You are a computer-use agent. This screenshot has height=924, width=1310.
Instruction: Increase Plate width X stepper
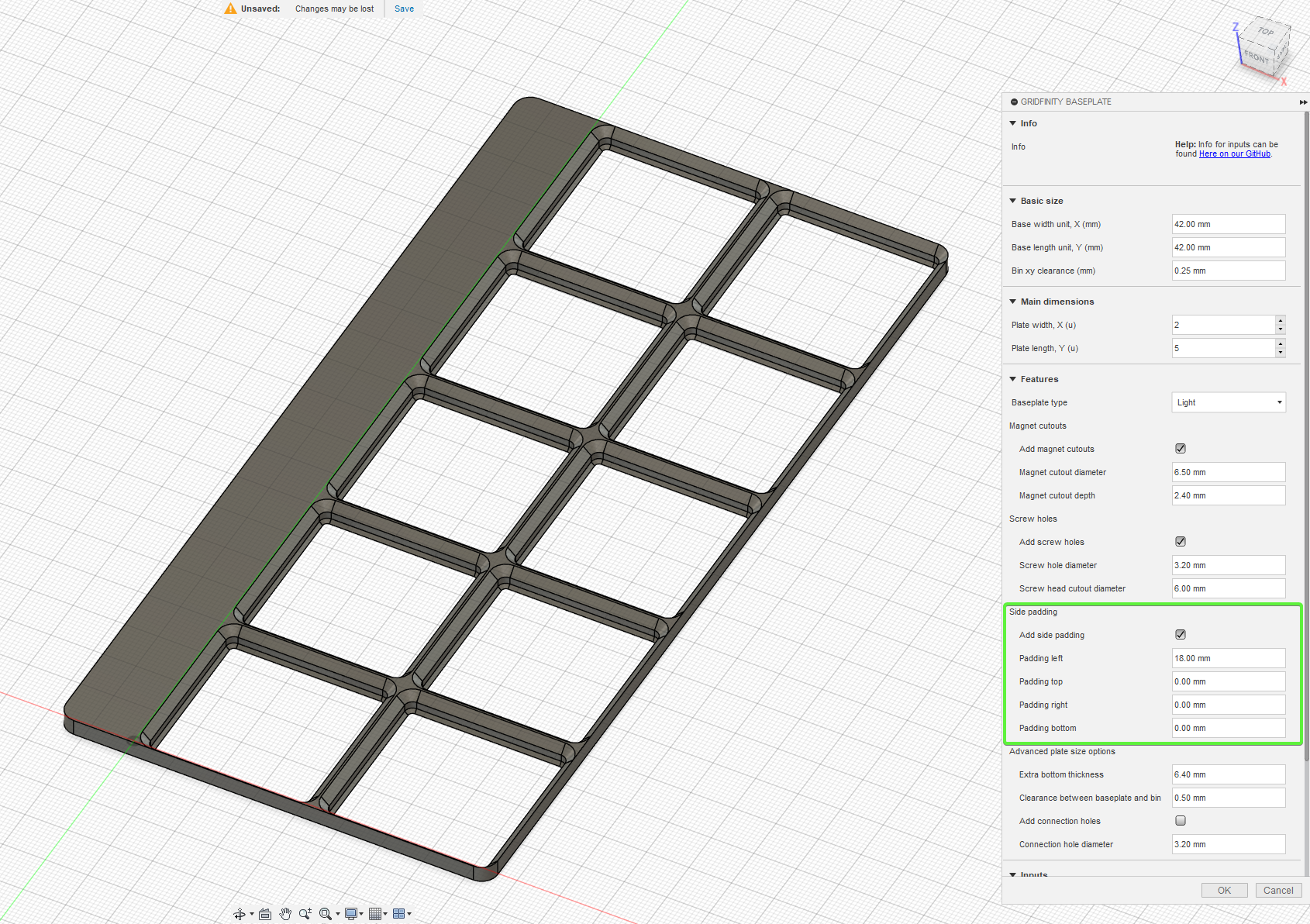pyautogui.click(x=1281, y=320)
